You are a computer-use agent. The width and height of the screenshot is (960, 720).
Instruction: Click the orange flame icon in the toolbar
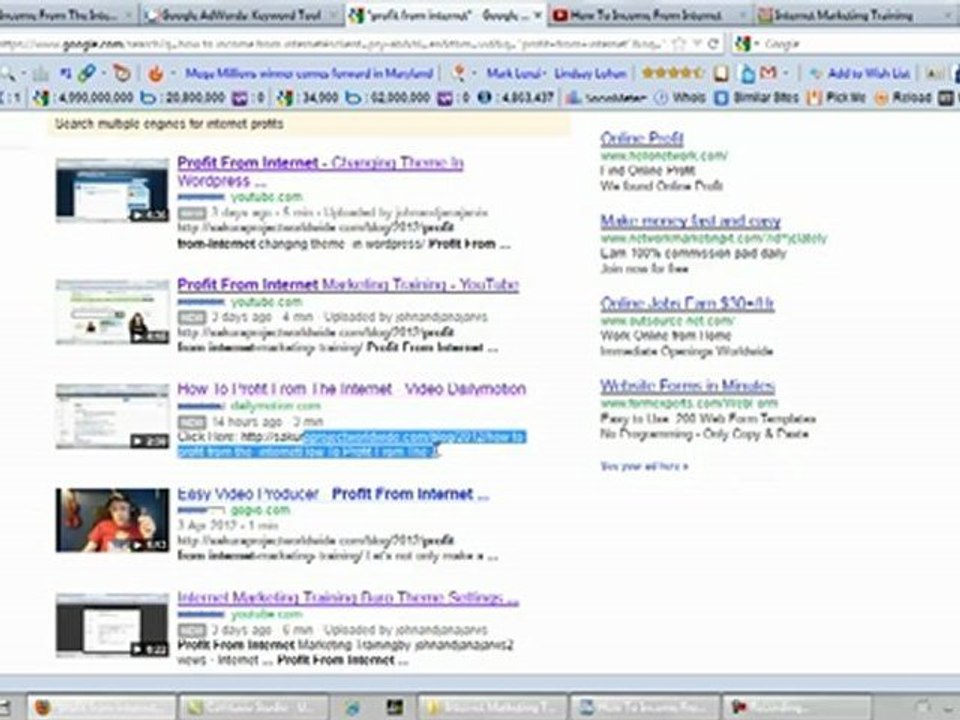pos(156,73)
